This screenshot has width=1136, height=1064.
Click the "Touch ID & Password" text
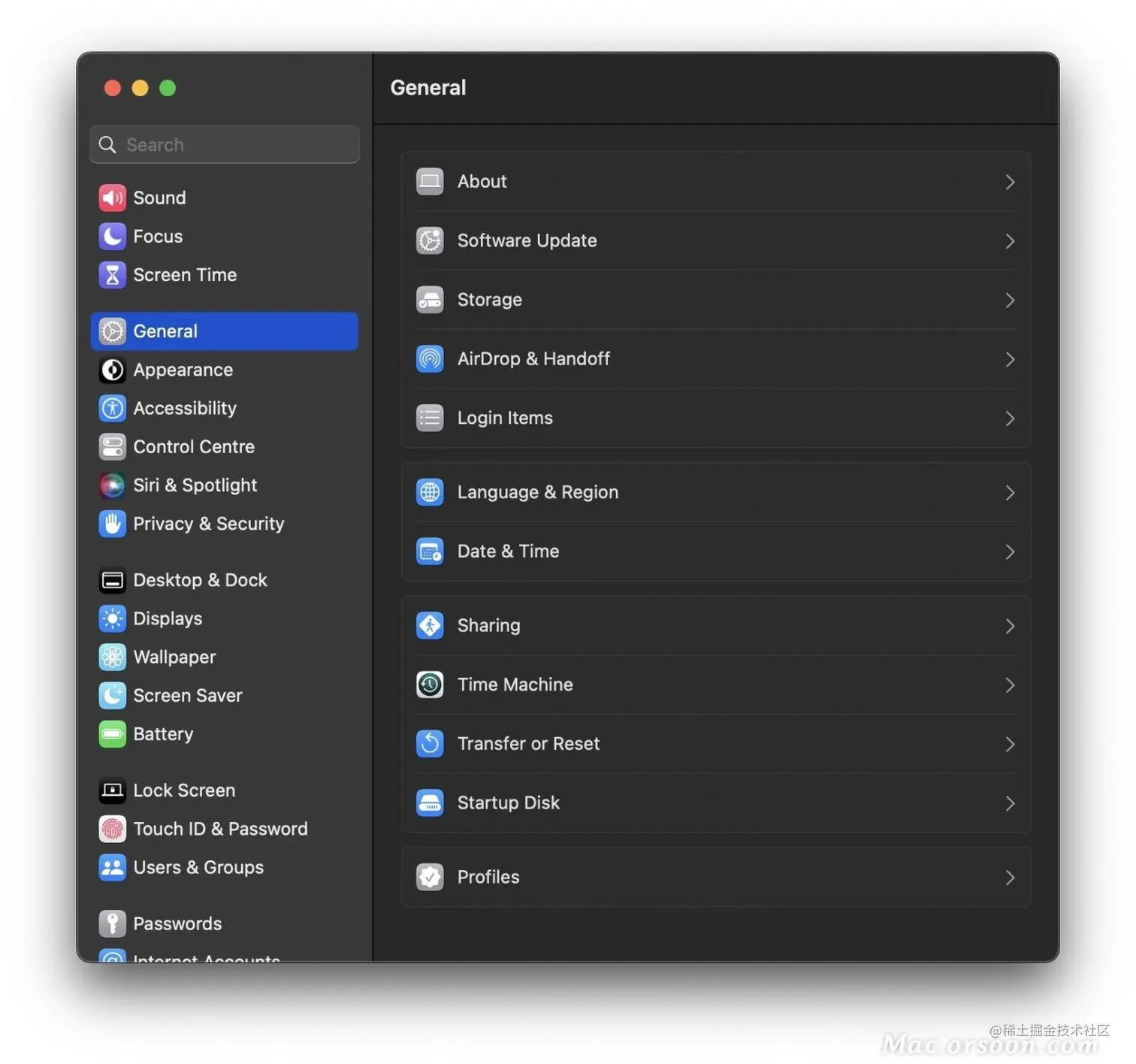[x=220, y=829]
